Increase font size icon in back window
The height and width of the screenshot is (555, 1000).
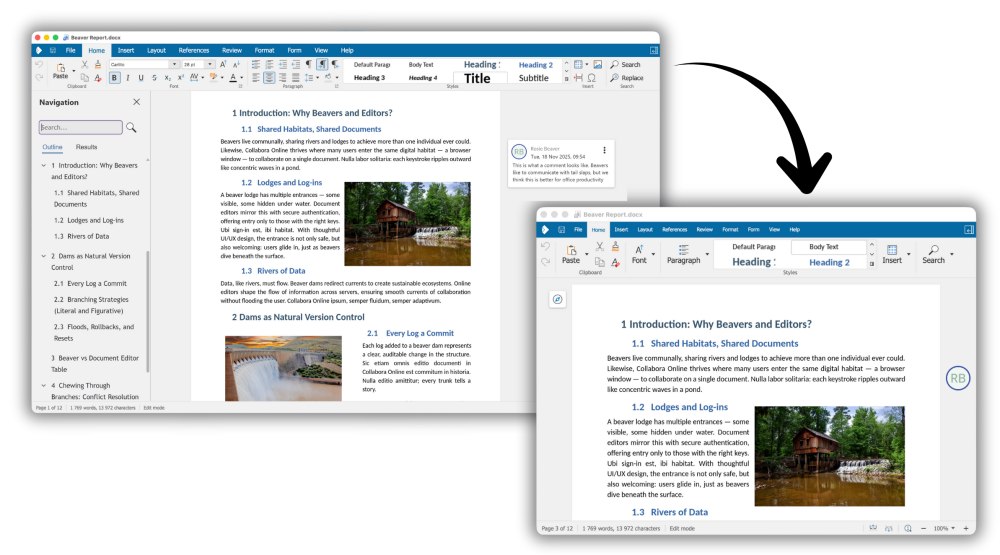click(x=223, y=64)
